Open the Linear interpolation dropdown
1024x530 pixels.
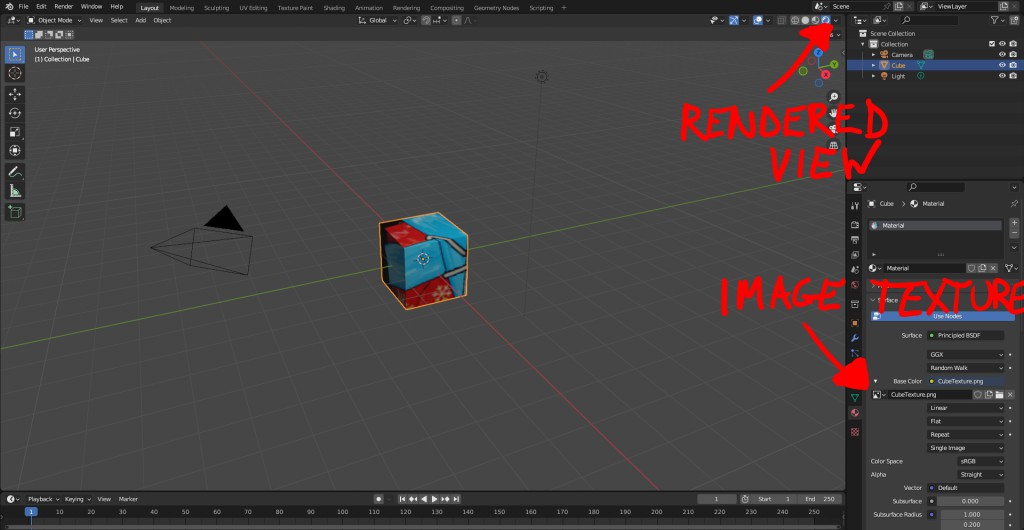click(966, 408)
